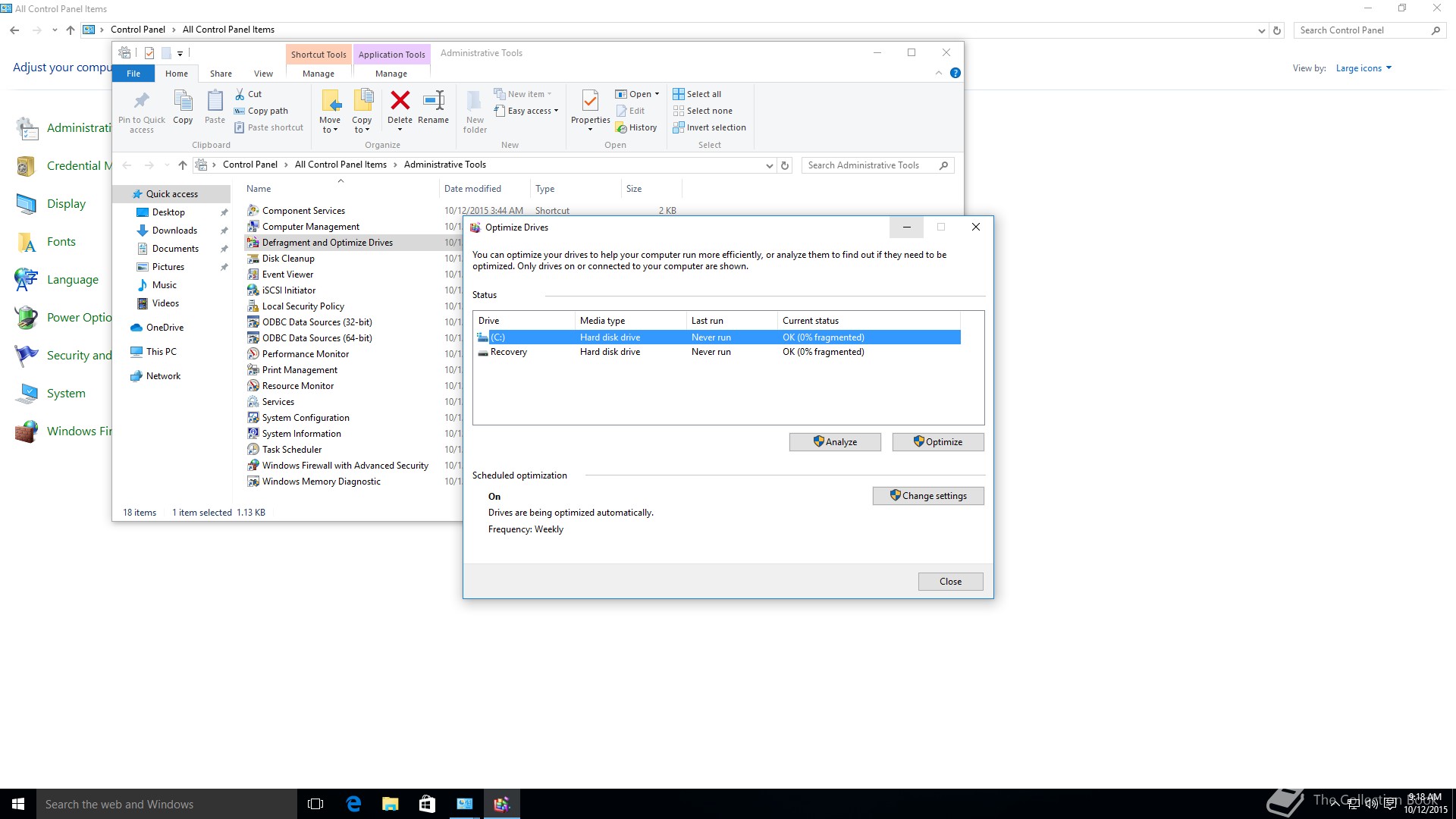
Task: Click the Copy icon in Clipboard group
Action: click(183, 101)
